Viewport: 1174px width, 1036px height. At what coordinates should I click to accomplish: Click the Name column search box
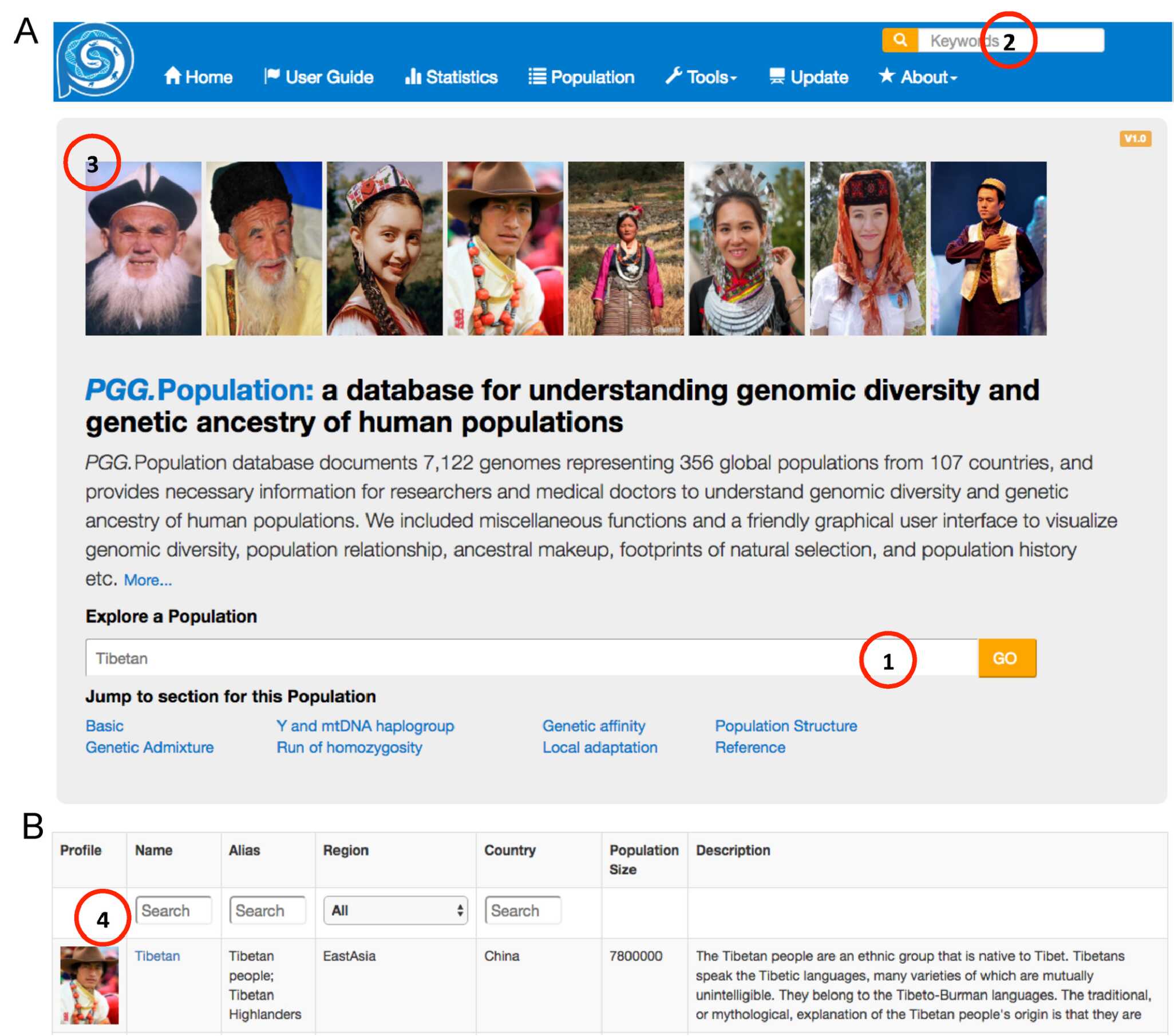pyautogui.click(x=173, y=911)
